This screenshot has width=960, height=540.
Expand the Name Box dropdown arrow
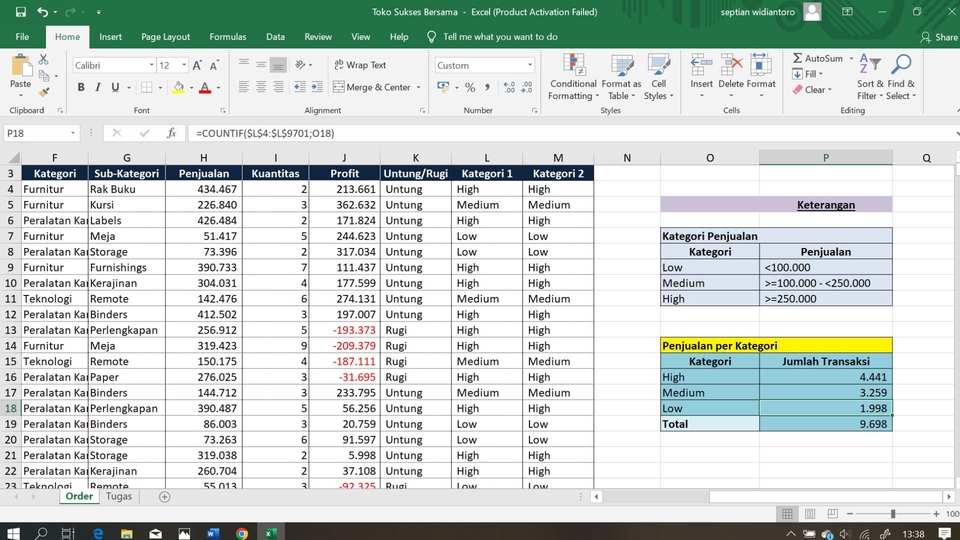[72, 133]
